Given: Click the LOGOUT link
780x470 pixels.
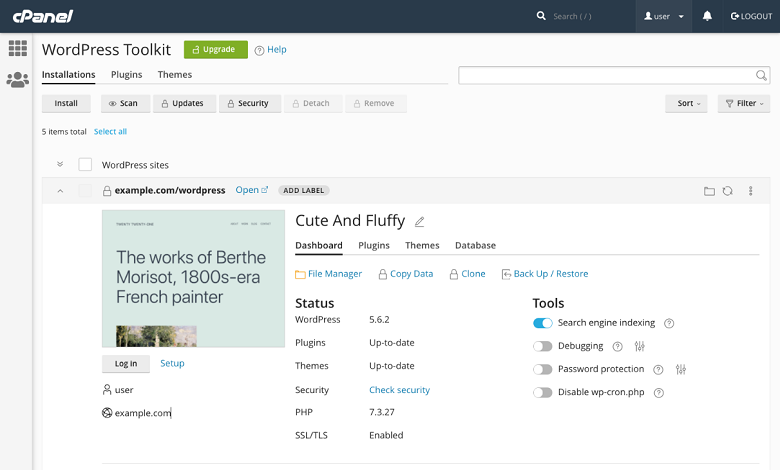Looking at the screenshot, I should click(751, 16).
